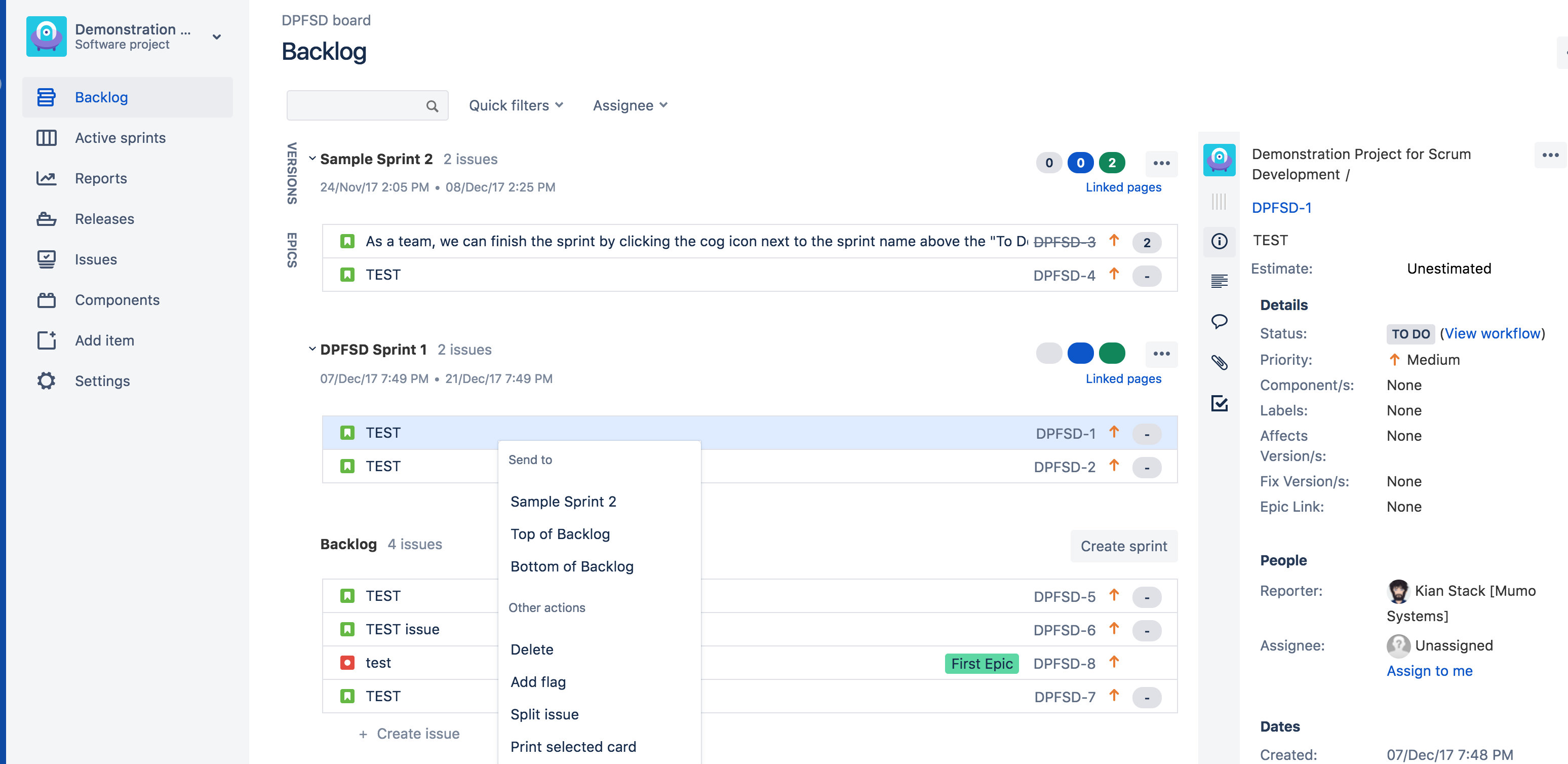Viewport: 1568px width, 764px height.
Task: Open Releases ship icon in sidebar
Action: click(46, 219)
